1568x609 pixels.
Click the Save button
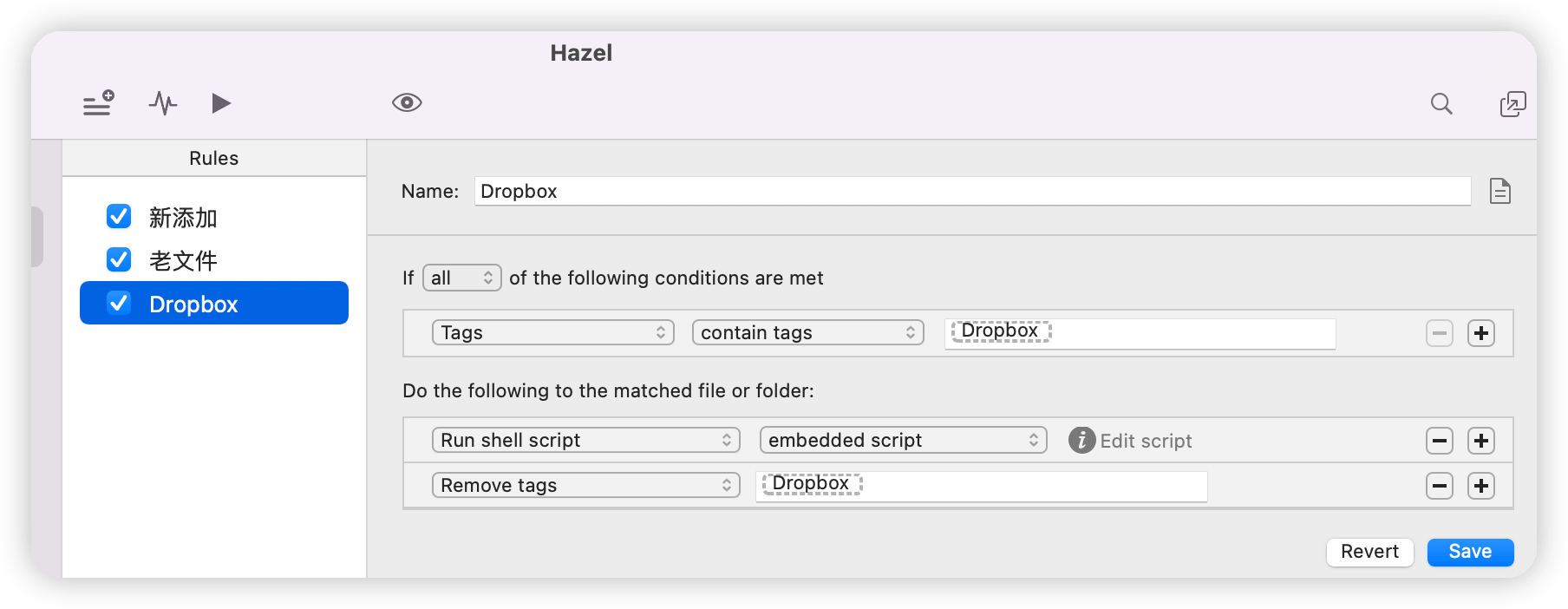click(x=1470, y=552)
